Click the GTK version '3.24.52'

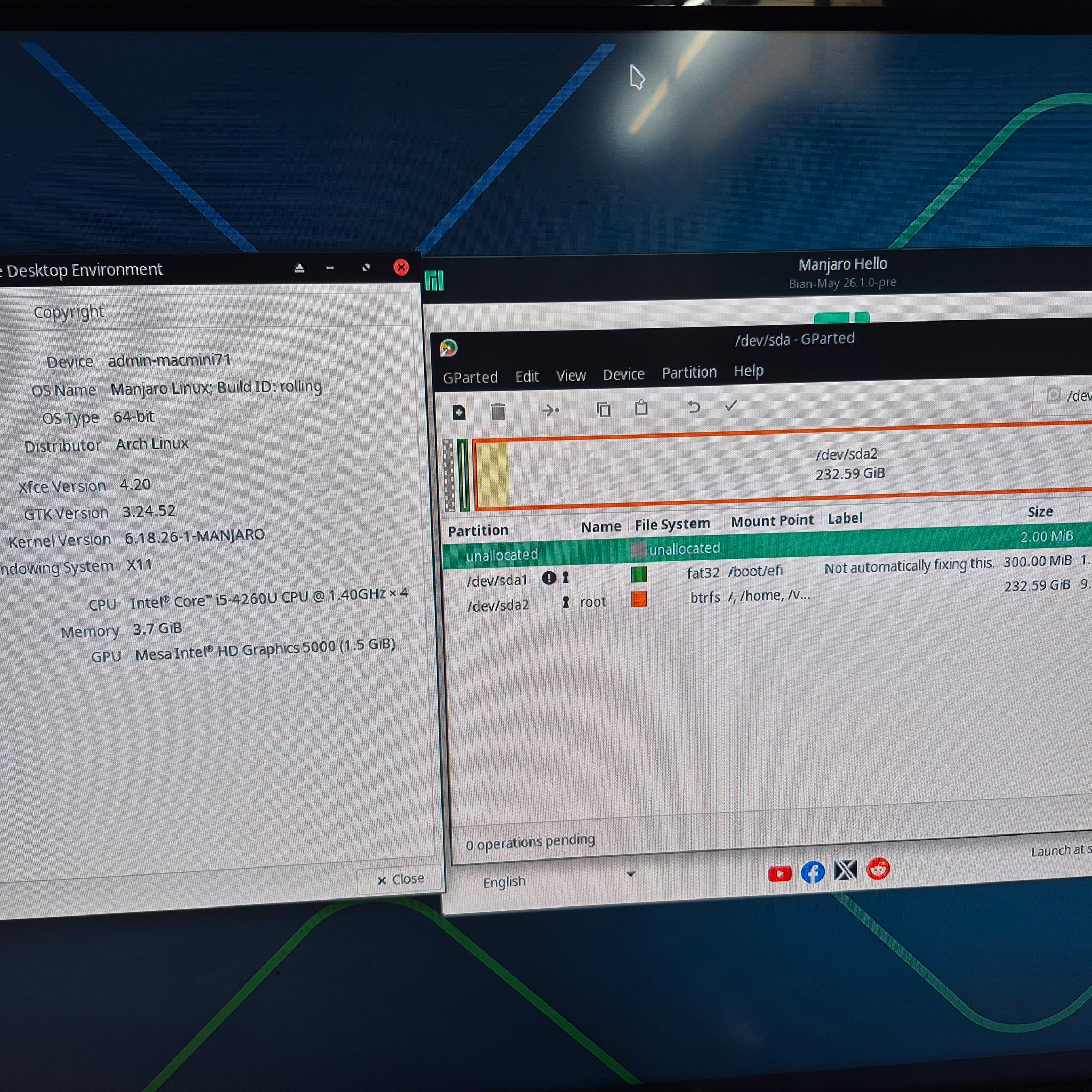149,511
